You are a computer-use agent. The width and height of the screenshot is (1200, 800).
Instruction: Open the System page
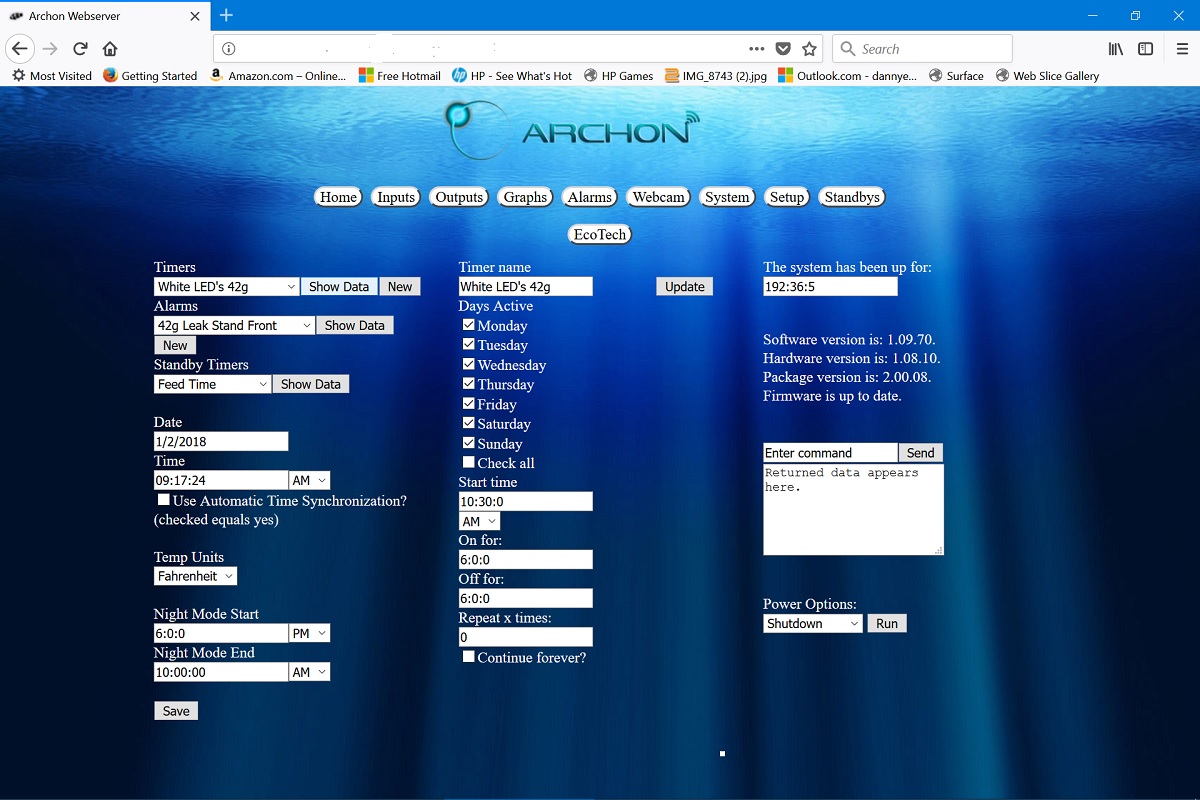coord(727,197)
